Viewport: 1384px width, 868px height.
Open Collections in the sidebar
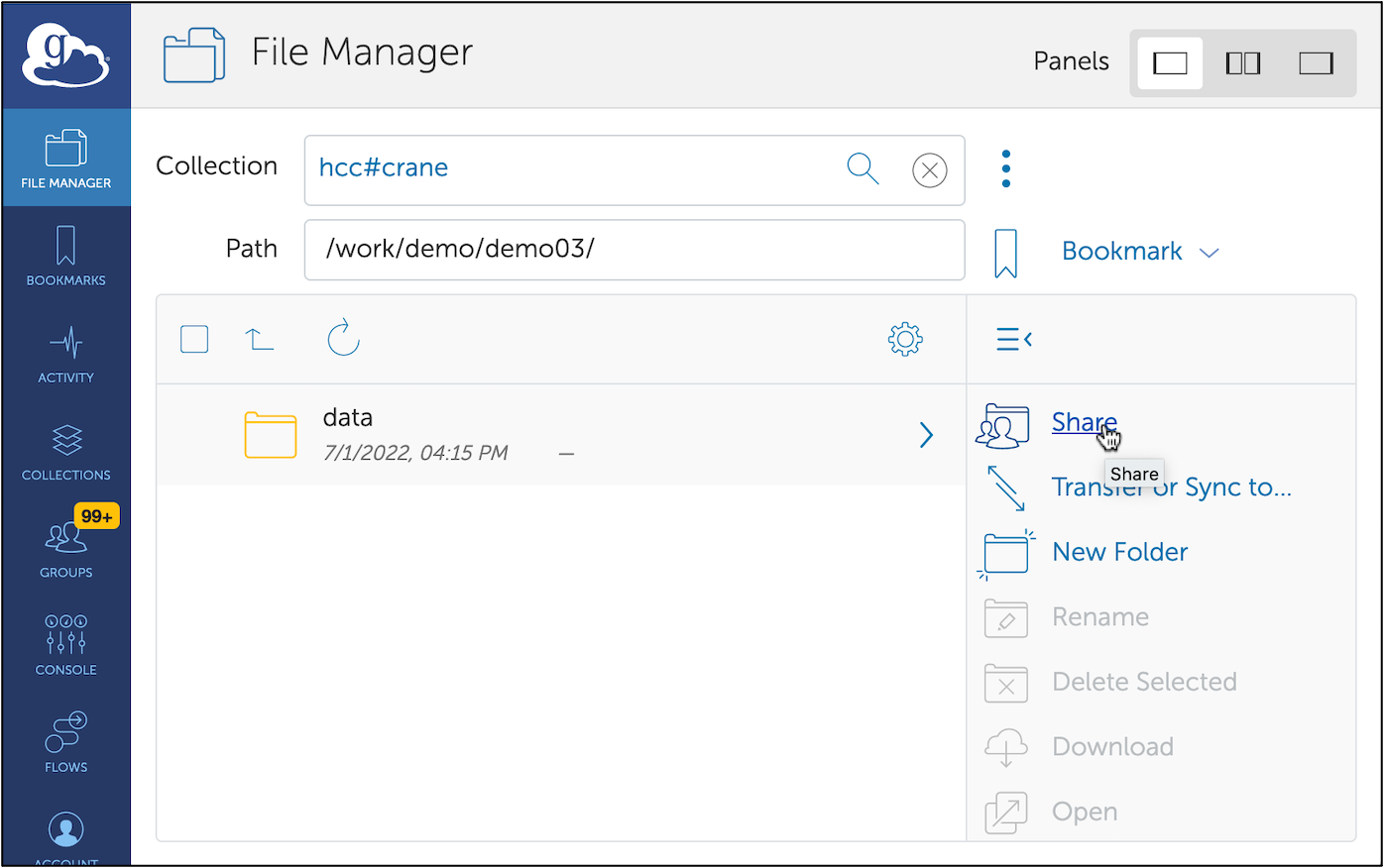coord(66,451)
